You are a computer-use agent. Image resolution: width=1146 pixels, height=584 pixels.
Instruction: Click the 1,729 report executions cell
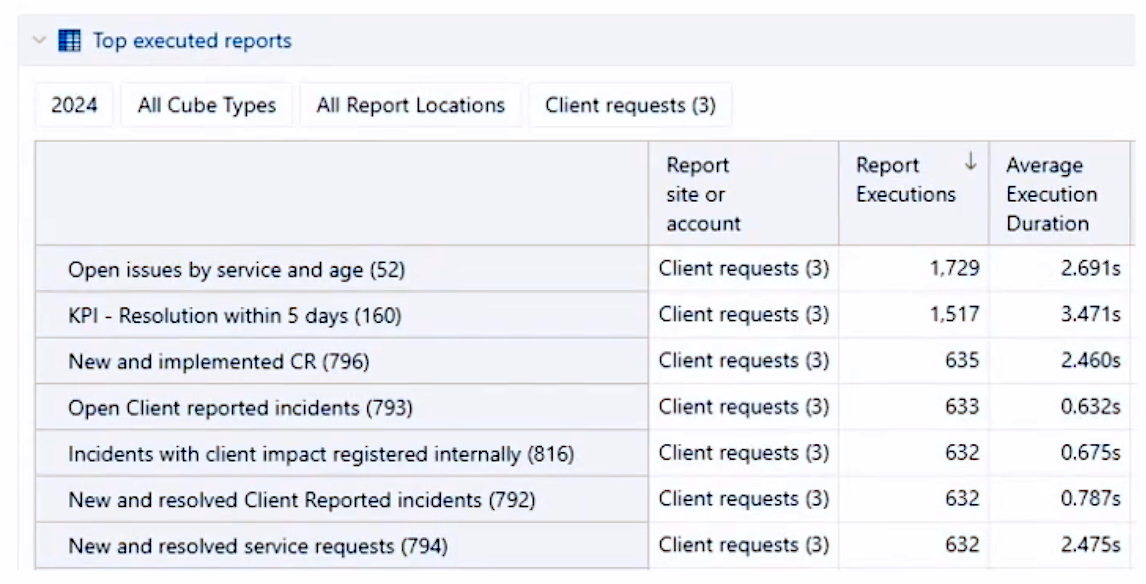(953, 269)
